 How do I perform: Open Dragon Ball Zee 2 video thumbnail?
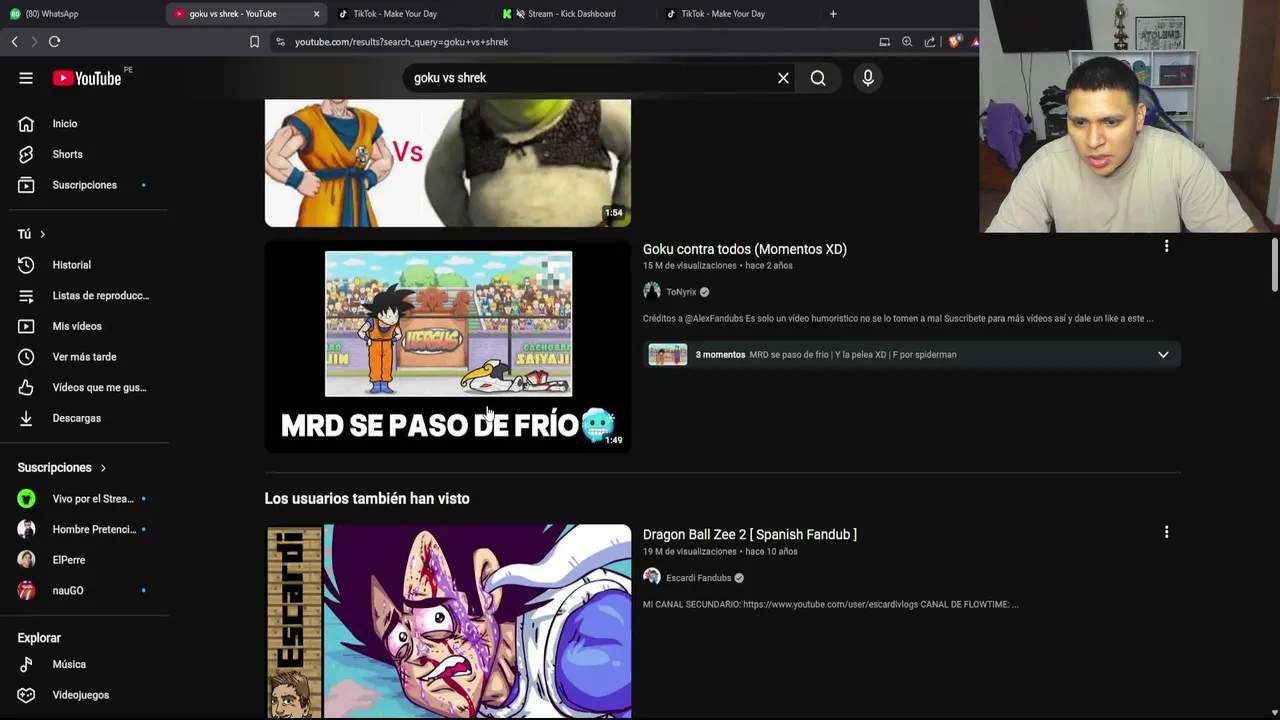point(447,621)
